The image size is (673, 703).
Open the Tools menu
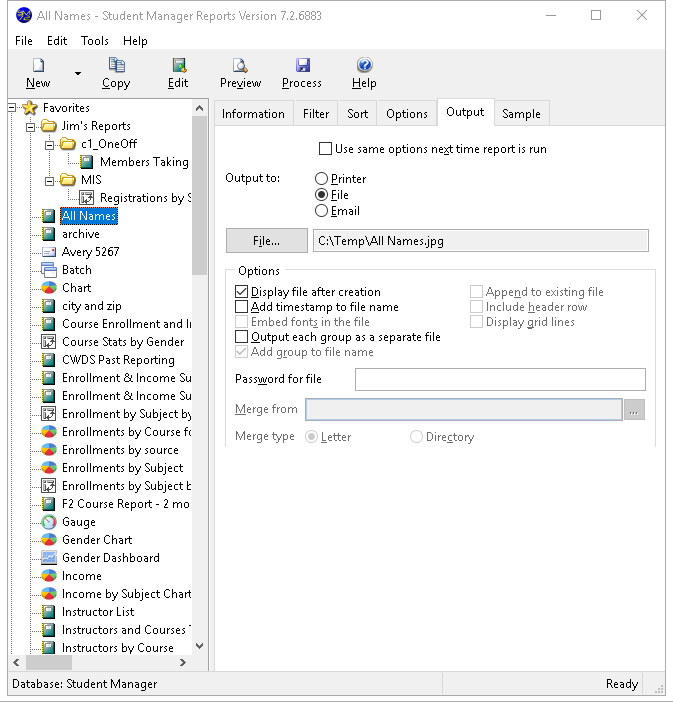pos(95,41)
